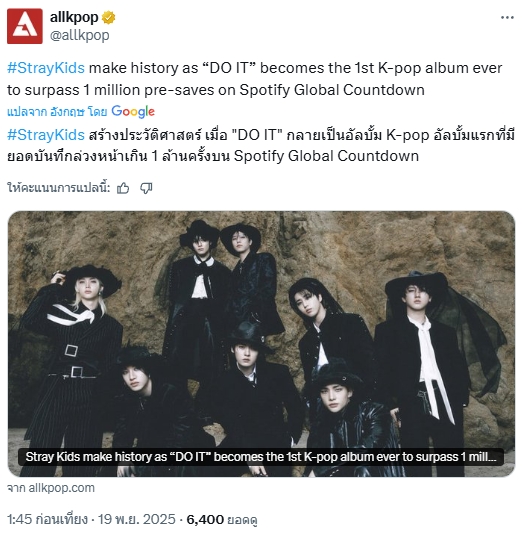This screenshot has width=522, height=535.
Task: Open the allkpop display name profile
Action: 74,17
